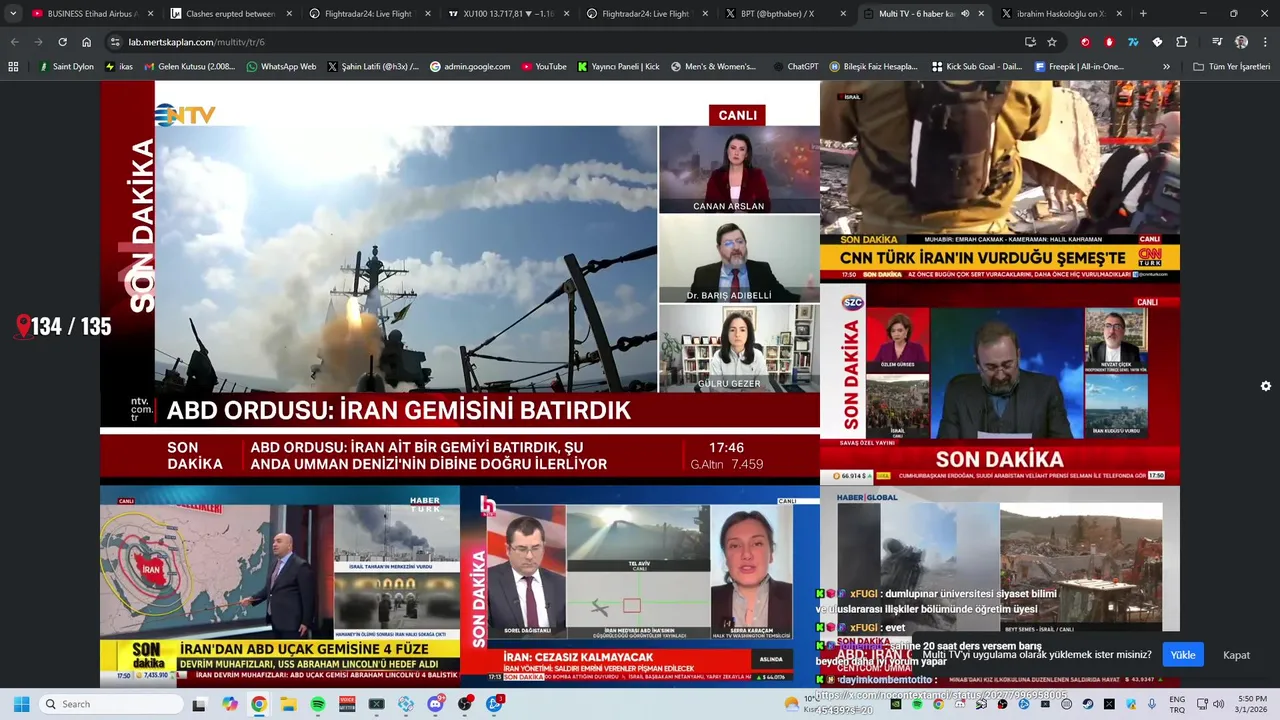Open the apps grid in the bookmarks bar

(13, 67)
